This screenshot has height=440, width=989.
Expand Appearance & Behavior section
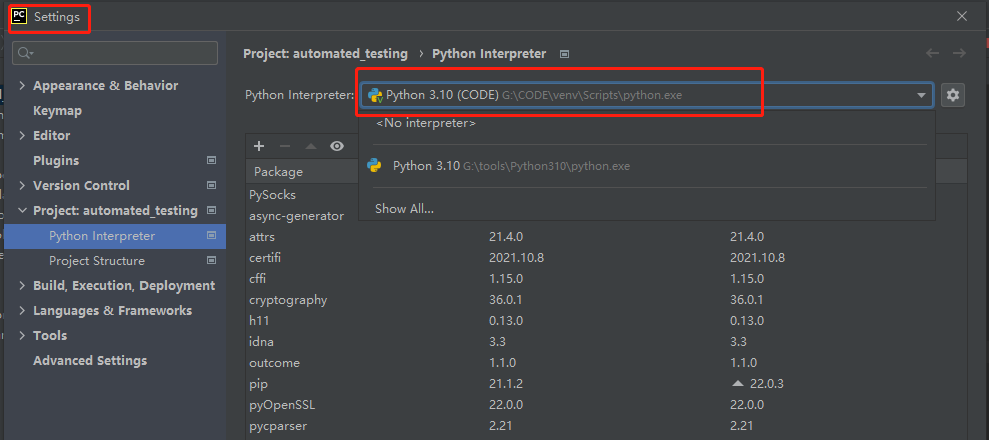click(x=22, y=86)
